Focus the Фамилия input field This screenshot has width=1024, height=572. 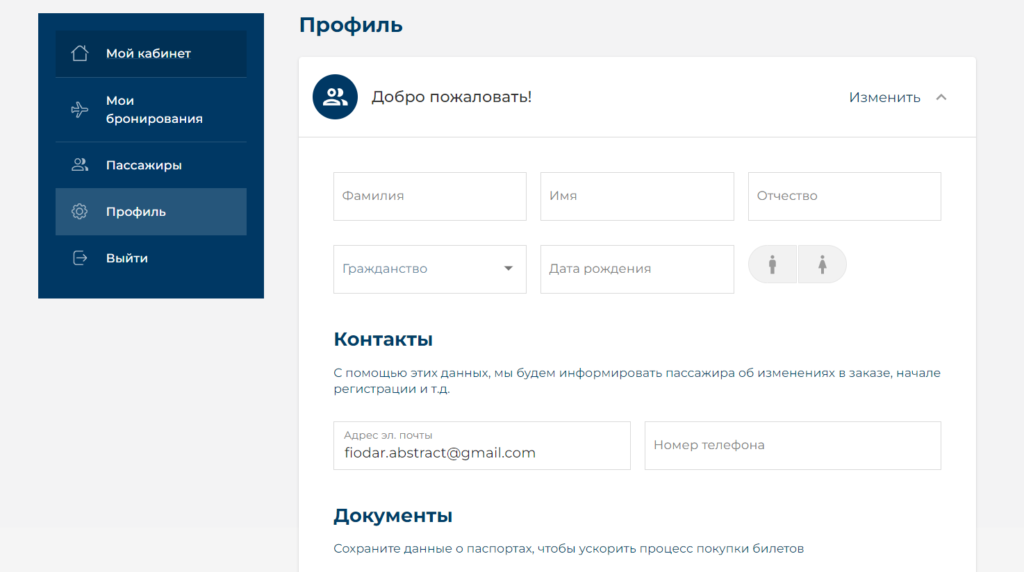point(429,196)
